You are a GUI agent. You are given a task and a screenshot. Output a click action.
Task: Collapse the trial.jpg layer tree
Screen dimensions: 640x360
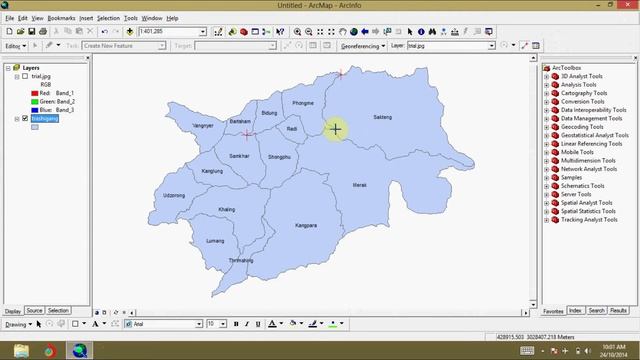point(17,76)
